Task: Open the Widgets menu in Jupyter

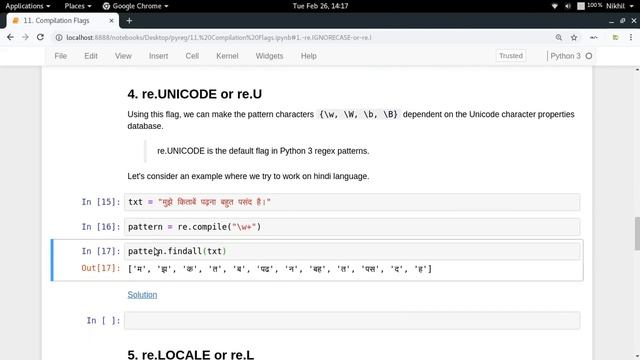Action: coord(269,56)
